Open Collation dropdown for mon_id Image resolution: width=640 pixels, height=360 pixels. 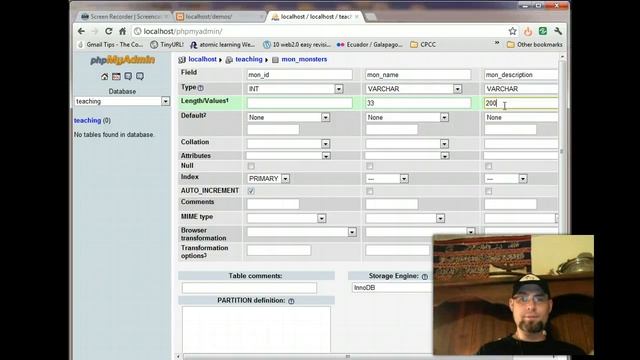[x=288, y=144]
